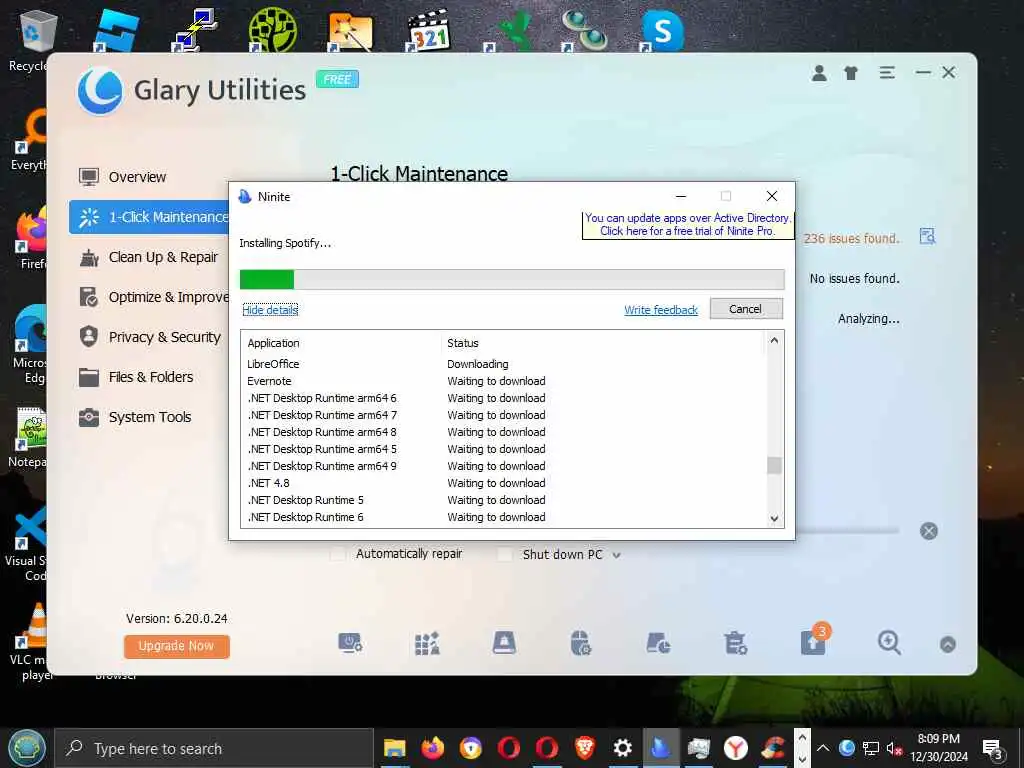The width and height of the screenshot is (1024, 768).
Task: Open Media Player Classic 321 desktop icon
Action: point(428,30)
